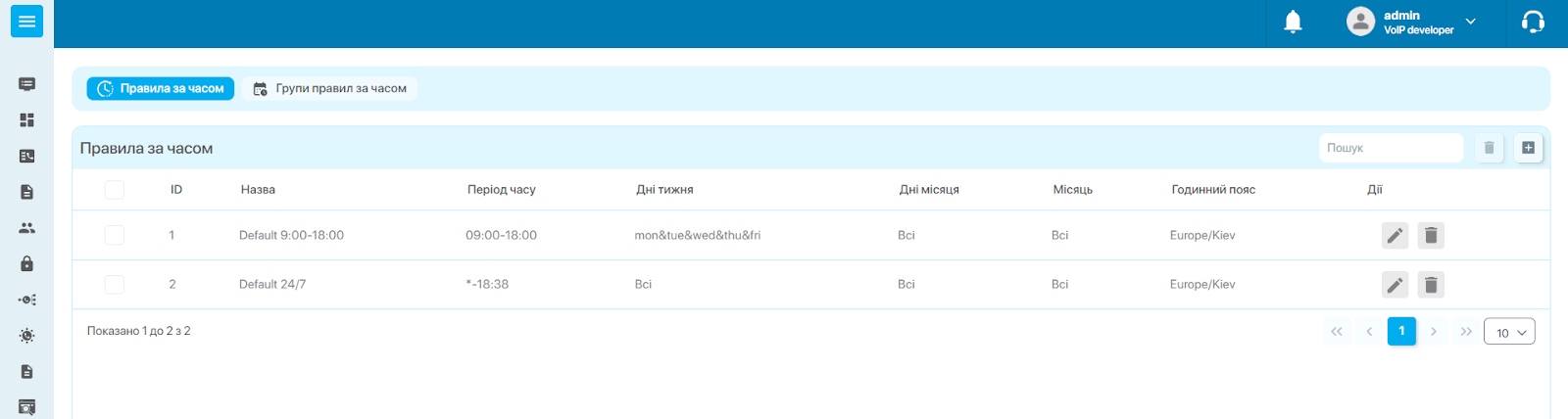1568x419 pixels.
Task: Click the headset support icon
Action: [1533, 22]
